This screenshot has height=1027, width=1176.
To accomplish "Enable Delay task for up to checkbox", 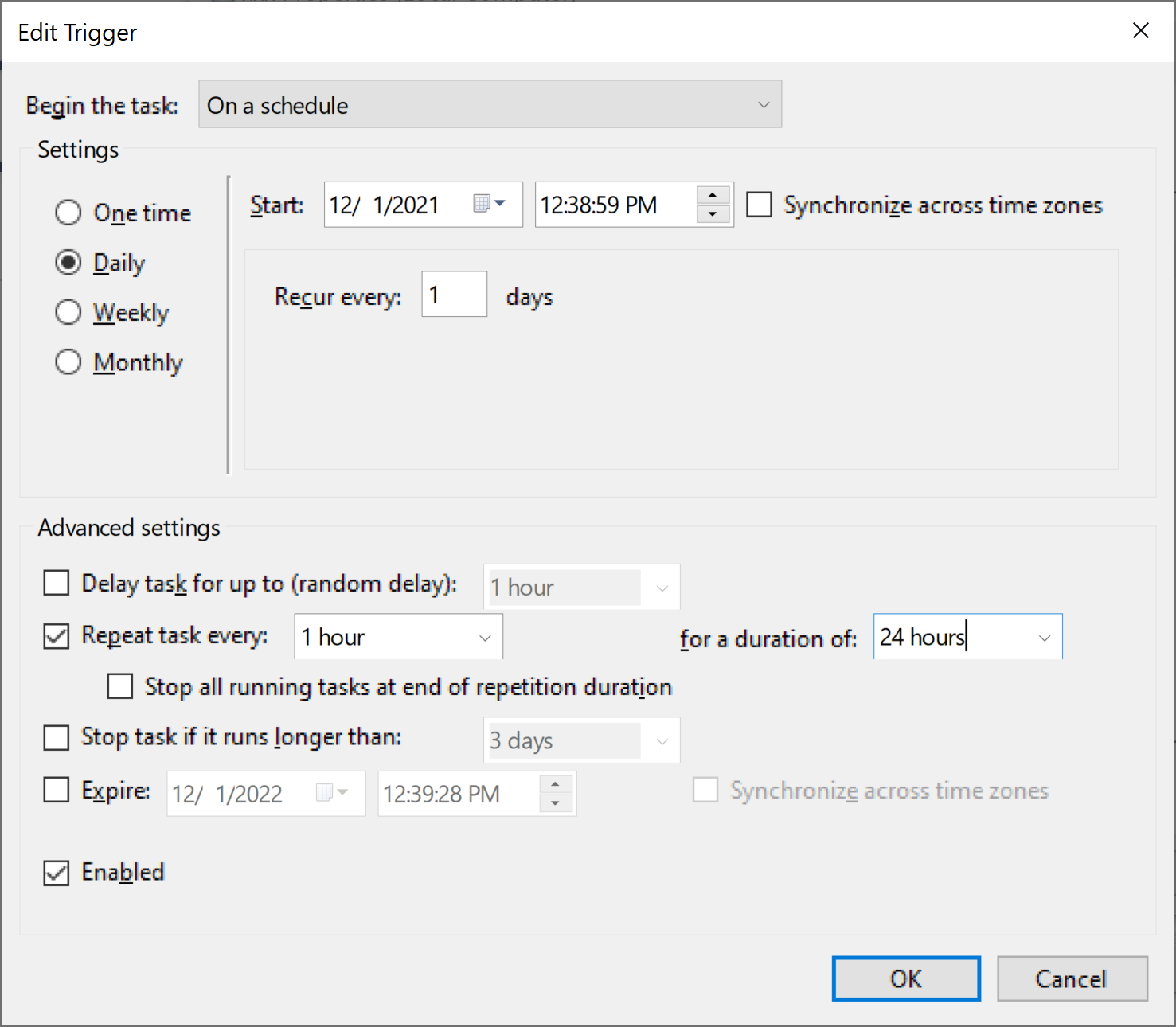I will 56,583.
